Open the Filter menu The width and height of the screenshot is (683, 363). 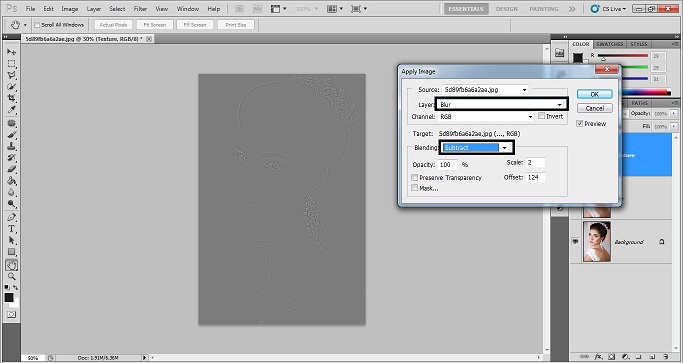pyautogui.click(x=140, y=9)
